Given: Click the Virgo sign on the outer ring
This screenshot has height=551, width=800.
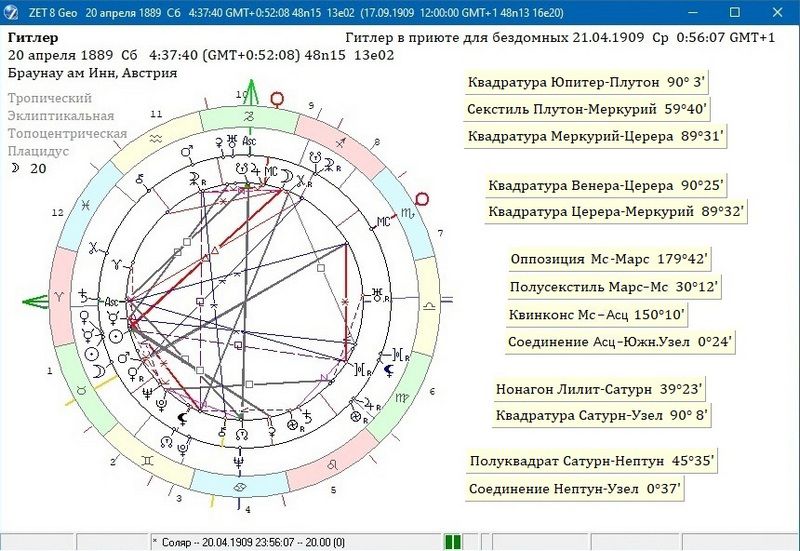Looking at the screenshot, I should point(403,397).
